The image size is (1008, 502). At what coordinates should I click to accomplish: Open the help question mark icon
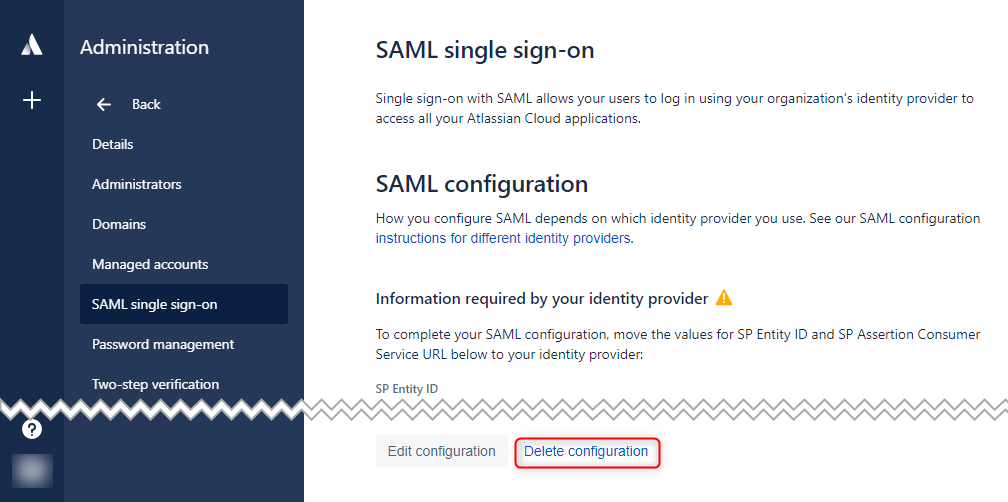32,429
